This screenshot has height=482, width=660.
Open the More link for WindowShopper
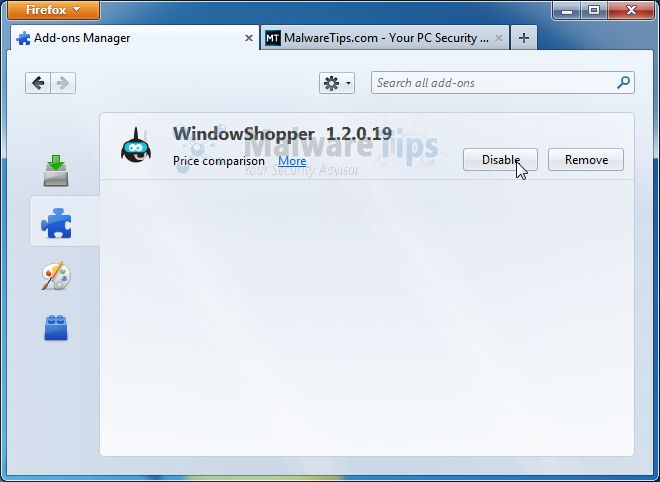tap(292, 161)
